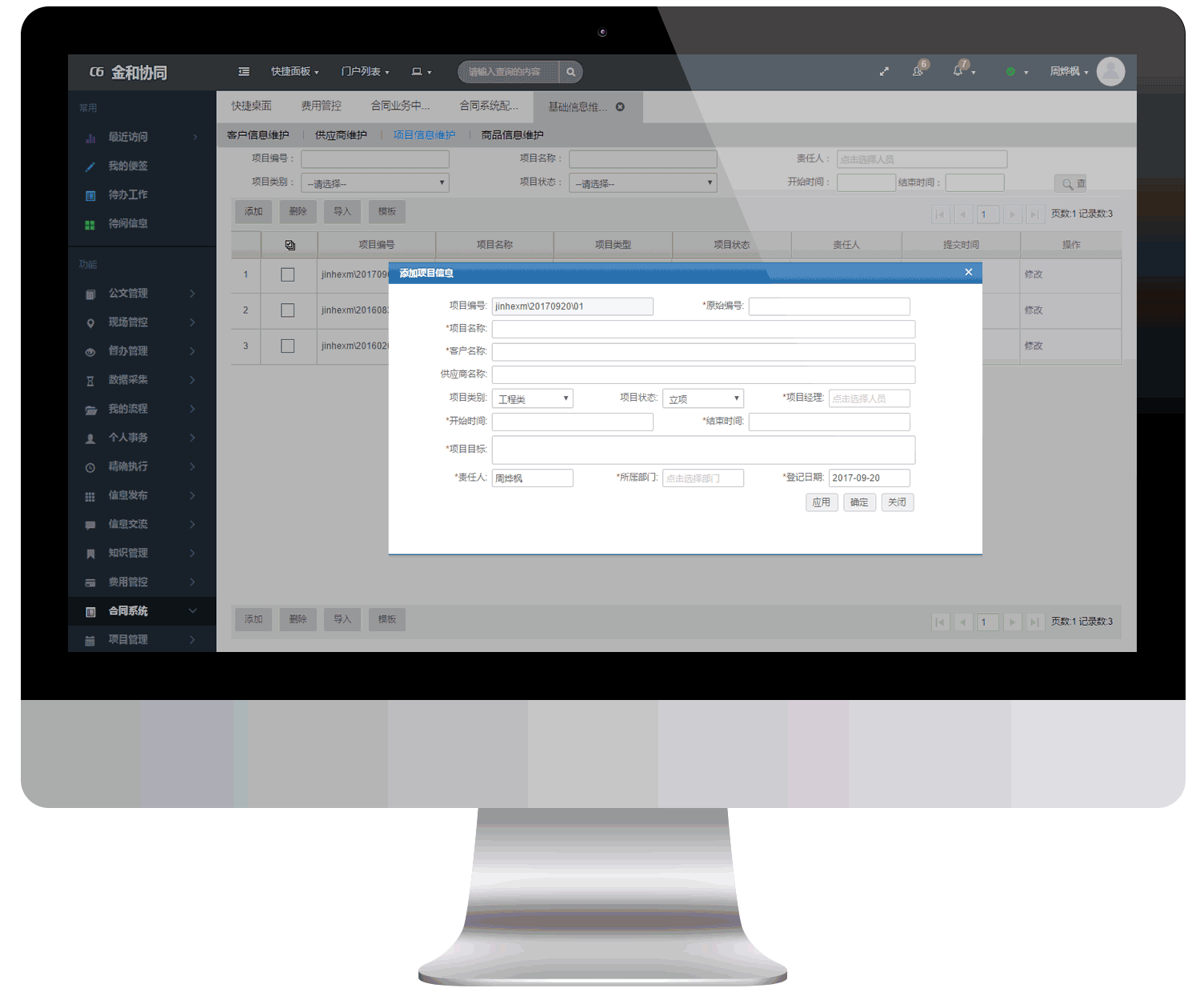Open the monitor screen icon menu

[421, 71]
